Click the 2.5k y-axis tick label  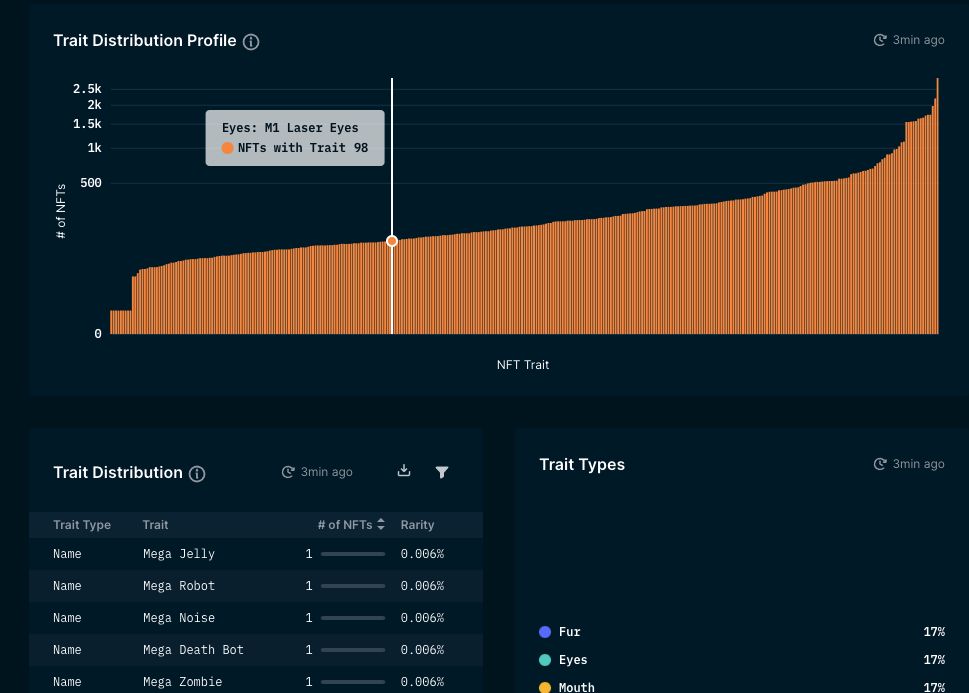coord(87,89)
